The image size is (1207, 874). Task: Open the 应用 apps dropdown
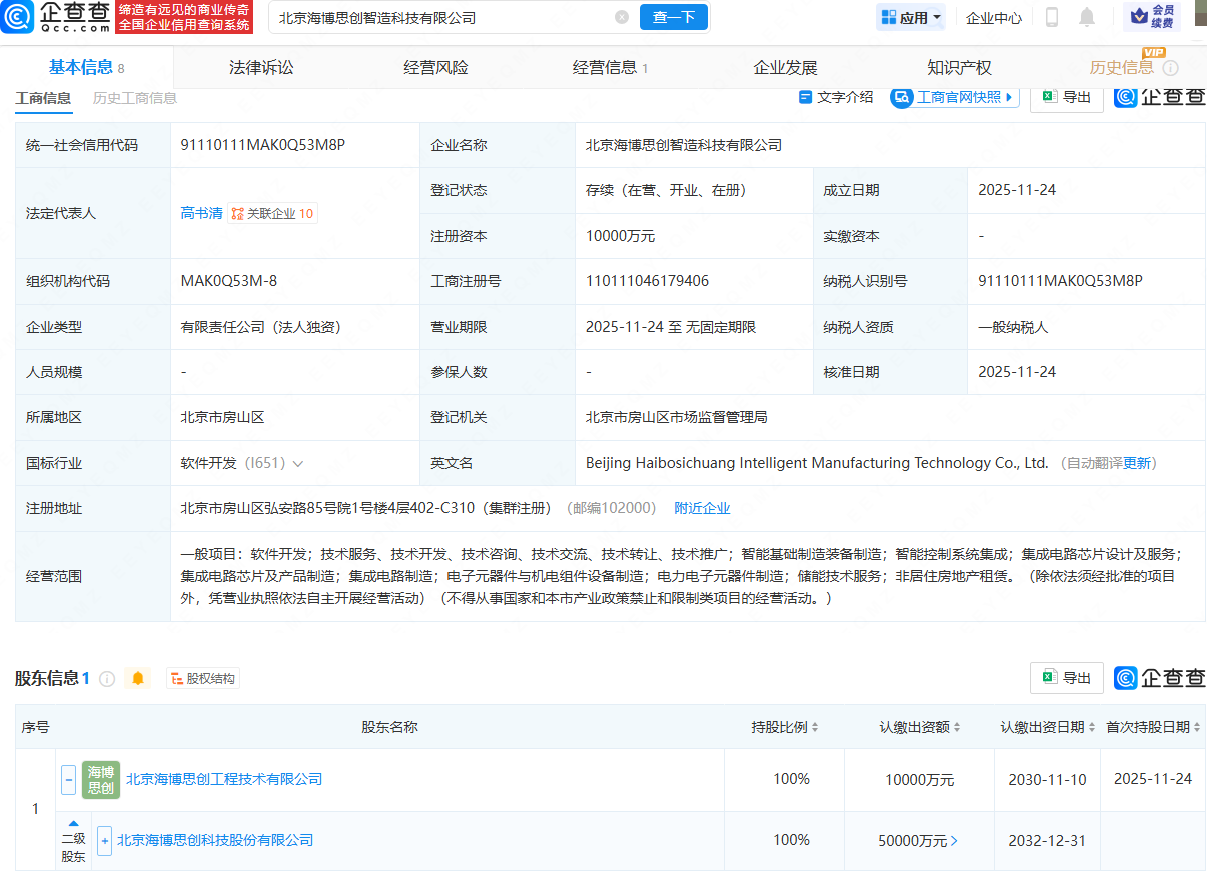point(911,17)
